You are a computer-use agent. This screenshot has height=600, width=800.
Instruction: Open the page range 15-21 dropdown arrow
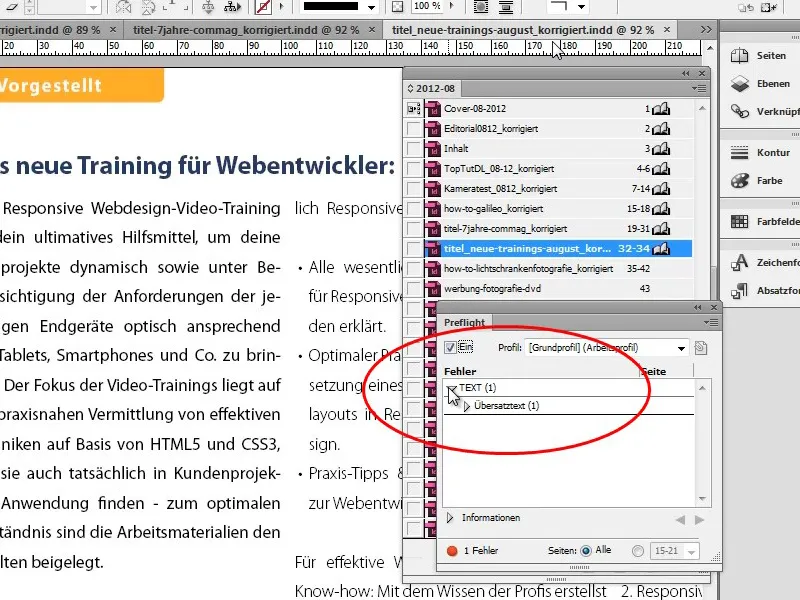[x=691, y=552]
